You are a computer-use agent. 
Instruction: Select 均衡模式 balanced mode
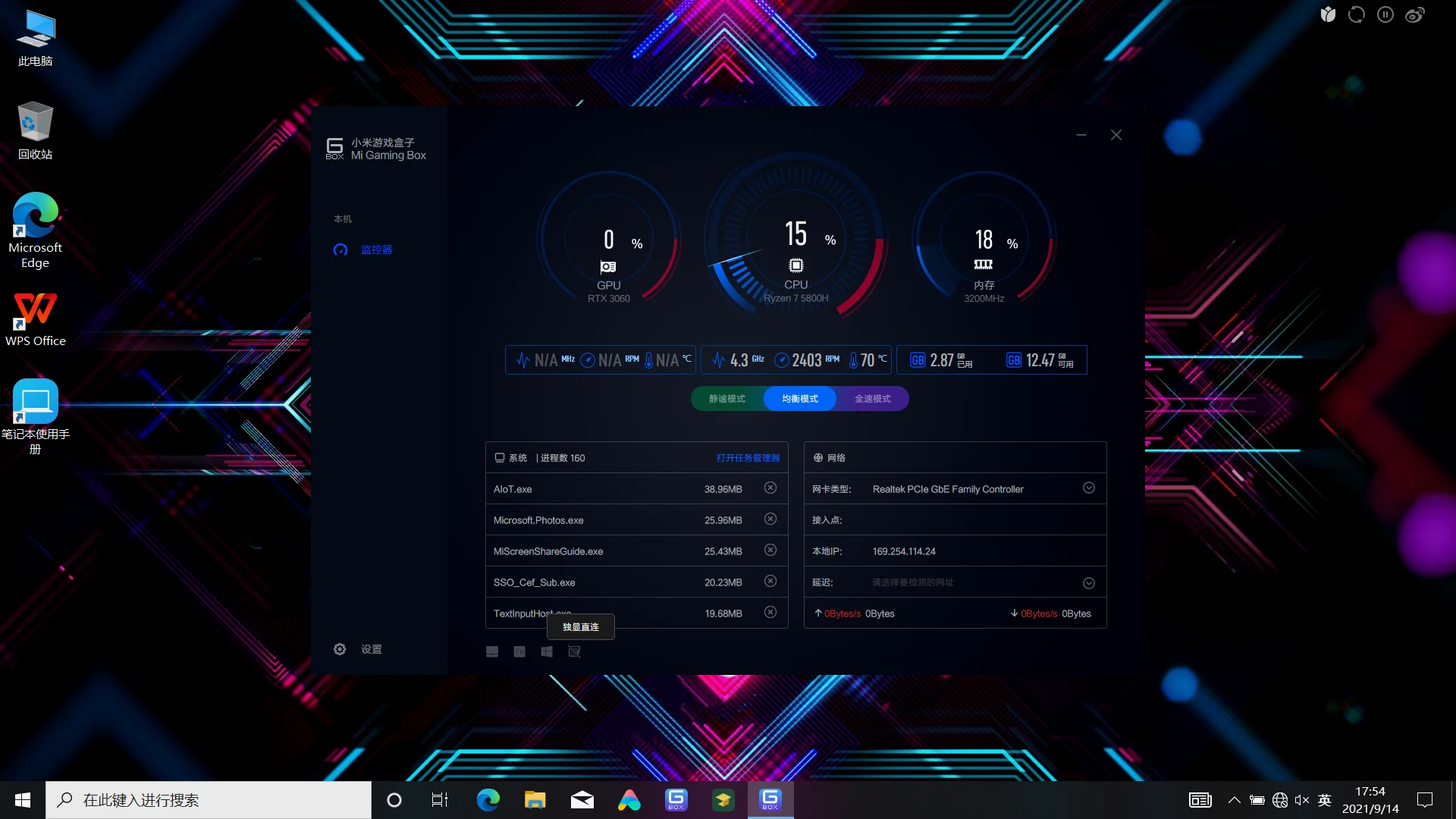pos(800,399)
